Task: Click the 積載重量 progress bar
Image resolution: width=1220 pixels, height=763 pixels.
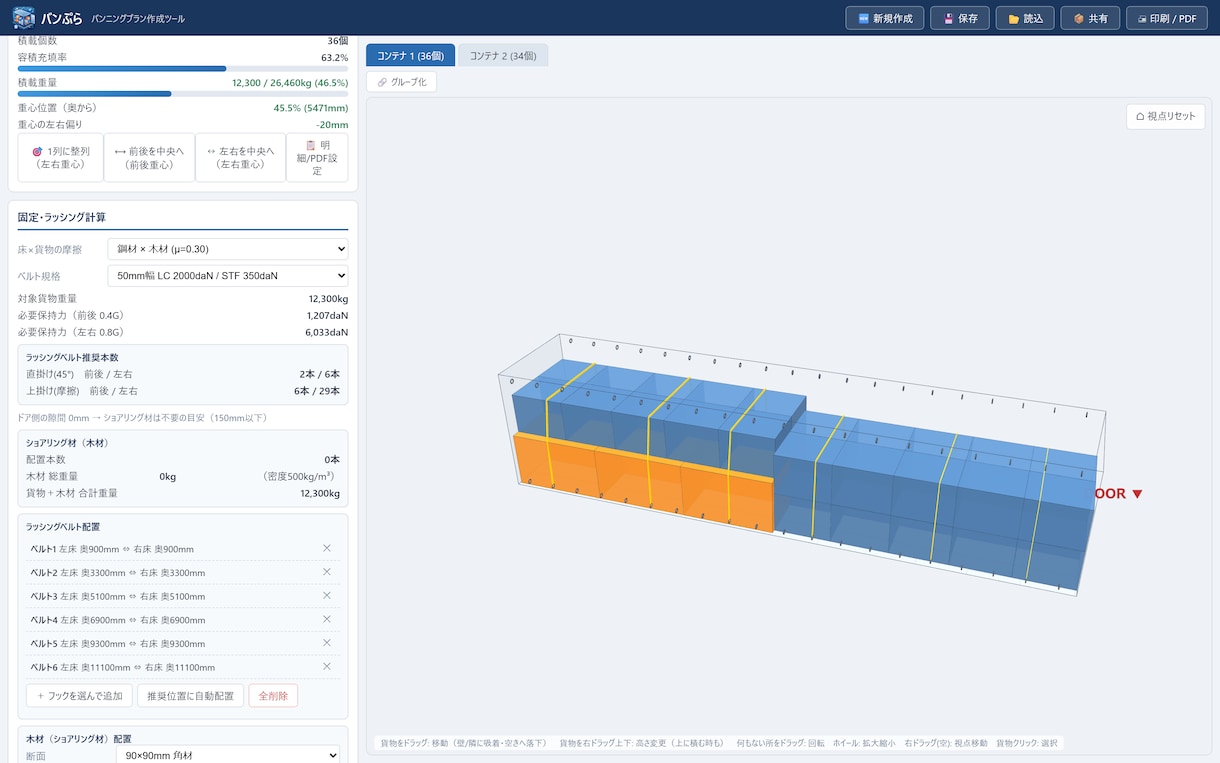Action: click(183, 94)
